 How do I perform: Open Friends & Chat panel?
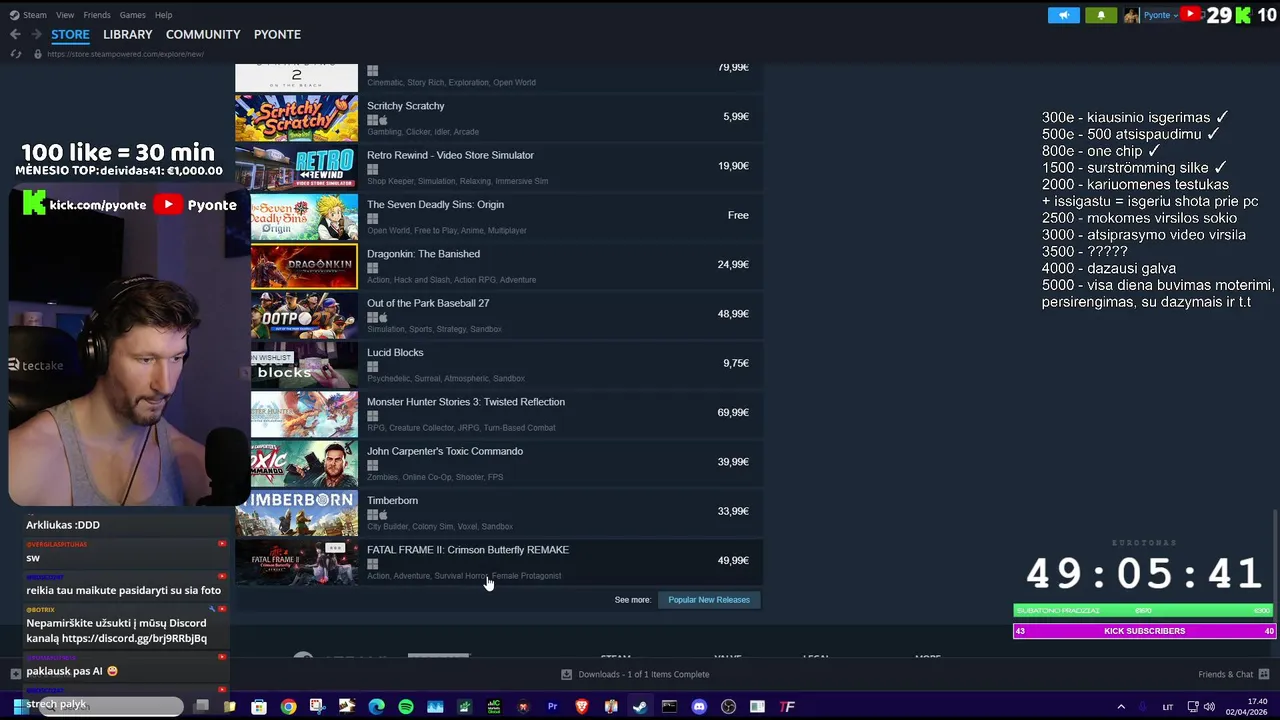1225,674
